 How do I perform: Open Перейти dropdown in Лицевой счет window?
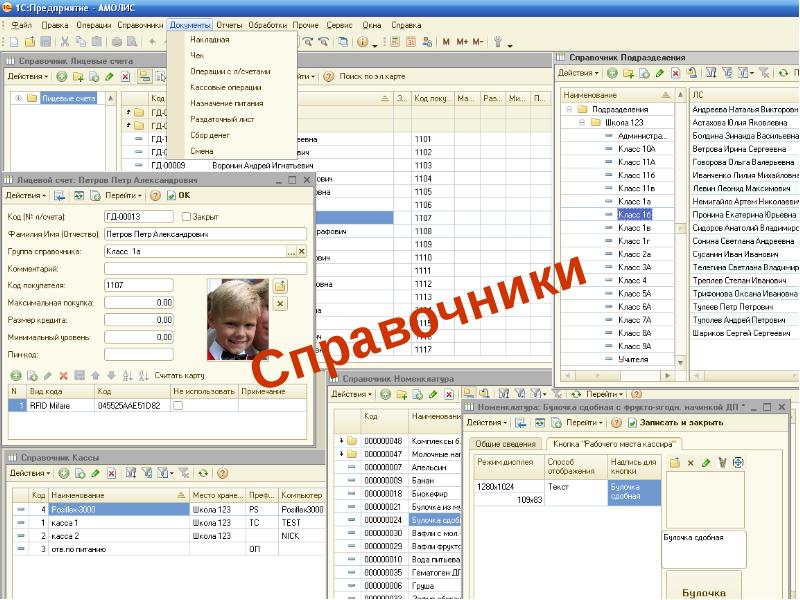123,195
